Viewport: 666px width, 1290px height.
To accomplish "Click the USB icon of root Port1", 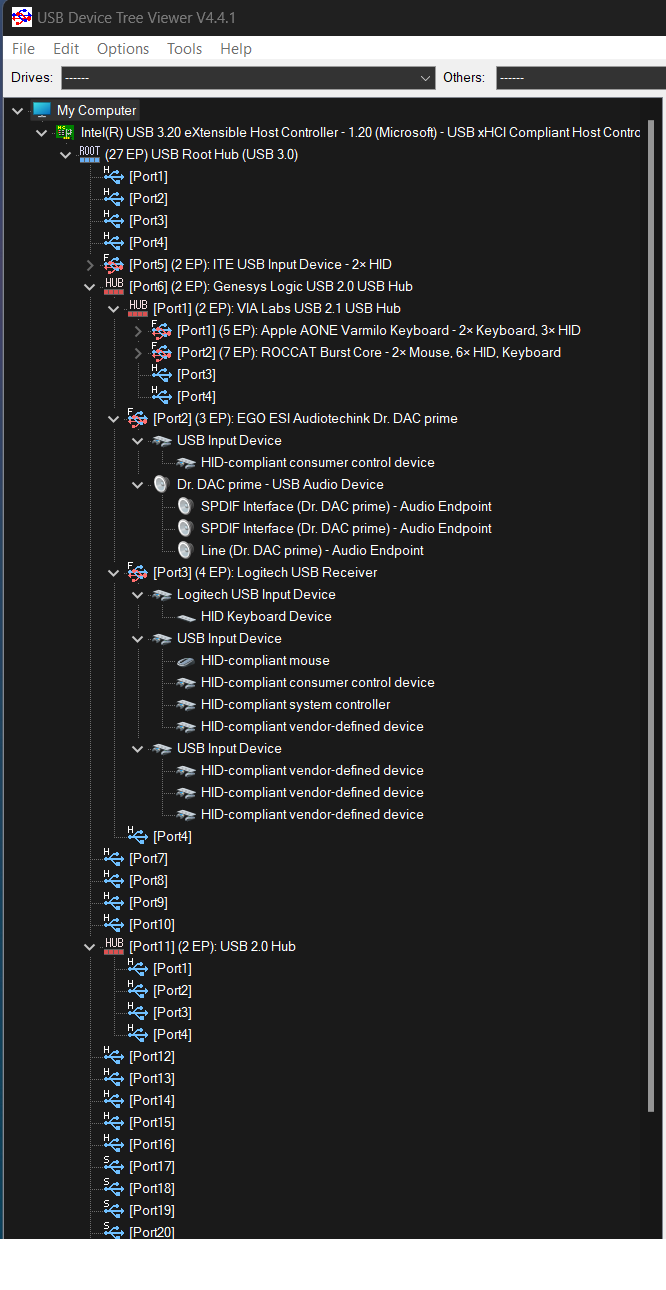I will click(x=114, y=175).
